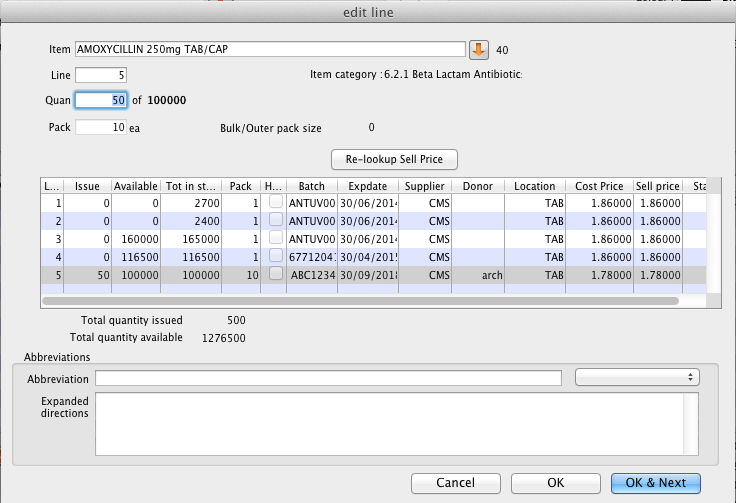Image resolution: width=736 pixels, height=503 pixels.
Task: Click the Supplier column header
Action: pos(424,186)
